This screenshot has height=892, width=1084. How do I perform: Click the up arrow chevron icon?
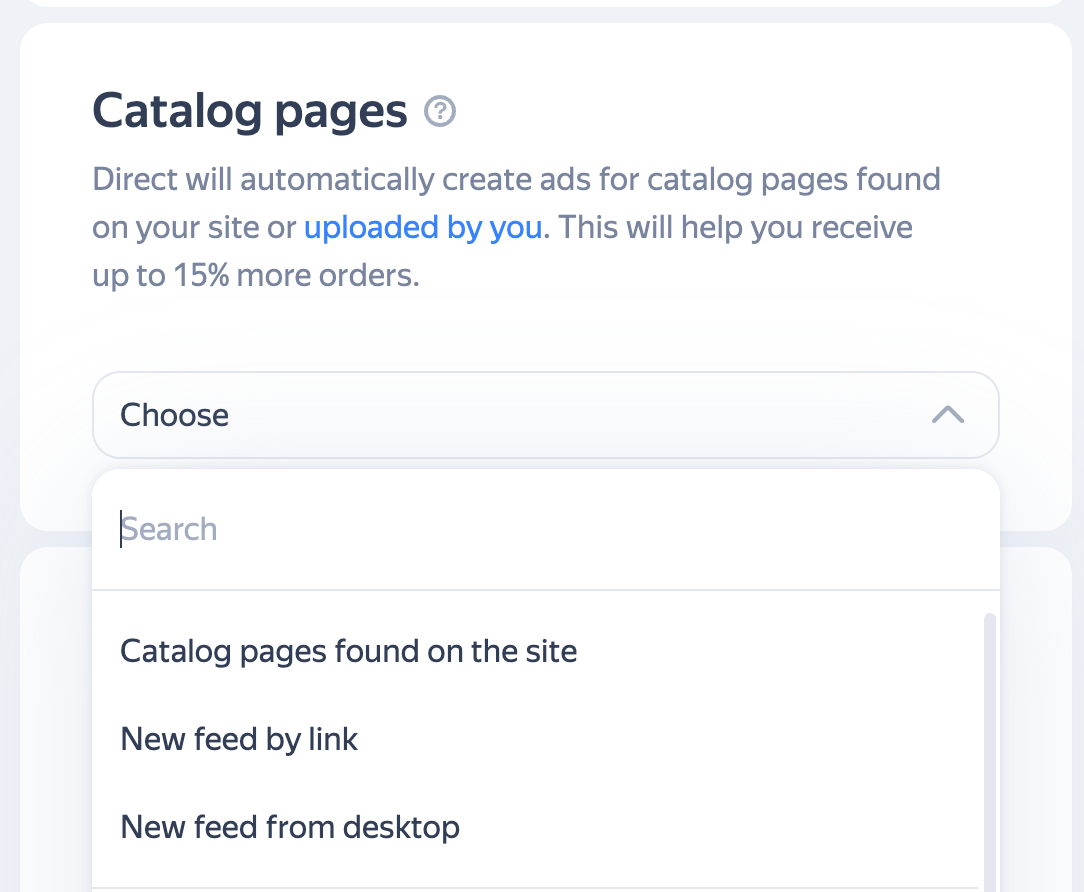[947, 414]
